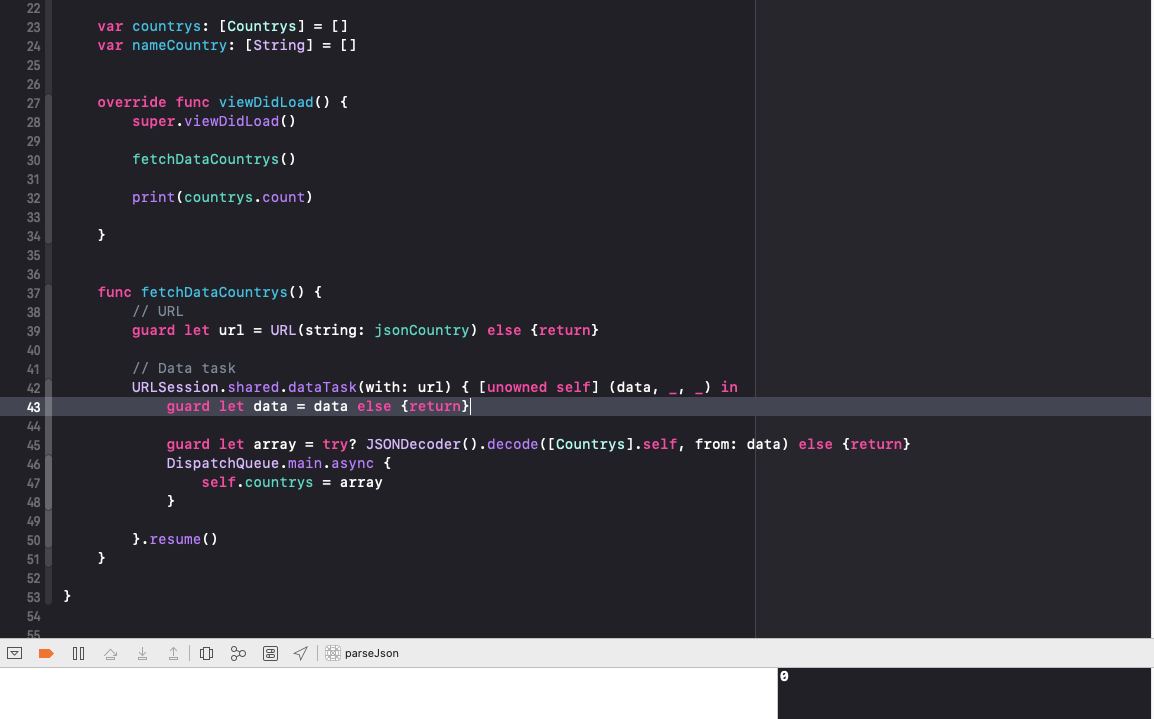
Task: Click the Step Into debug icon
Action: 142,653
